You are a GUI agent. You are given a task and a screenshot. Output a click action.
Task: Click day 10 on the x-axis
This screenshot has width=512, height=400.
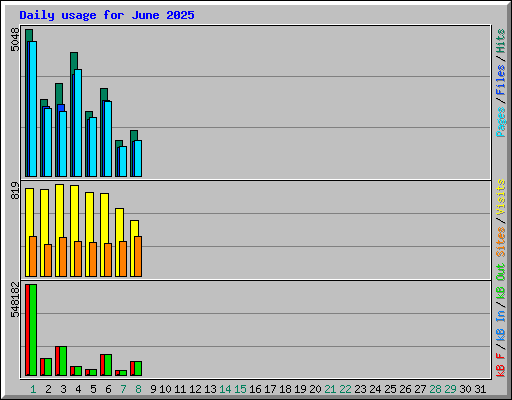(165, 389)
